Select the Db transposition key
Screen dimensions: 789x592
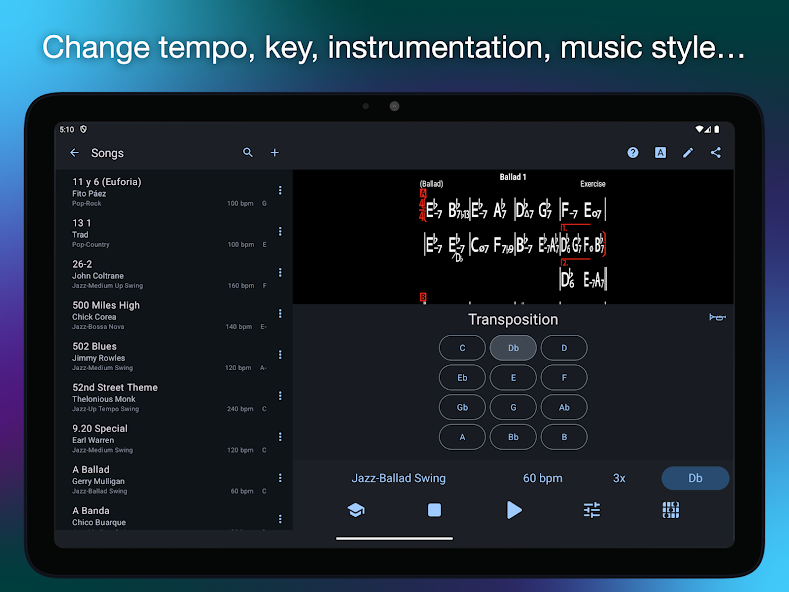[x=513, y=348]
